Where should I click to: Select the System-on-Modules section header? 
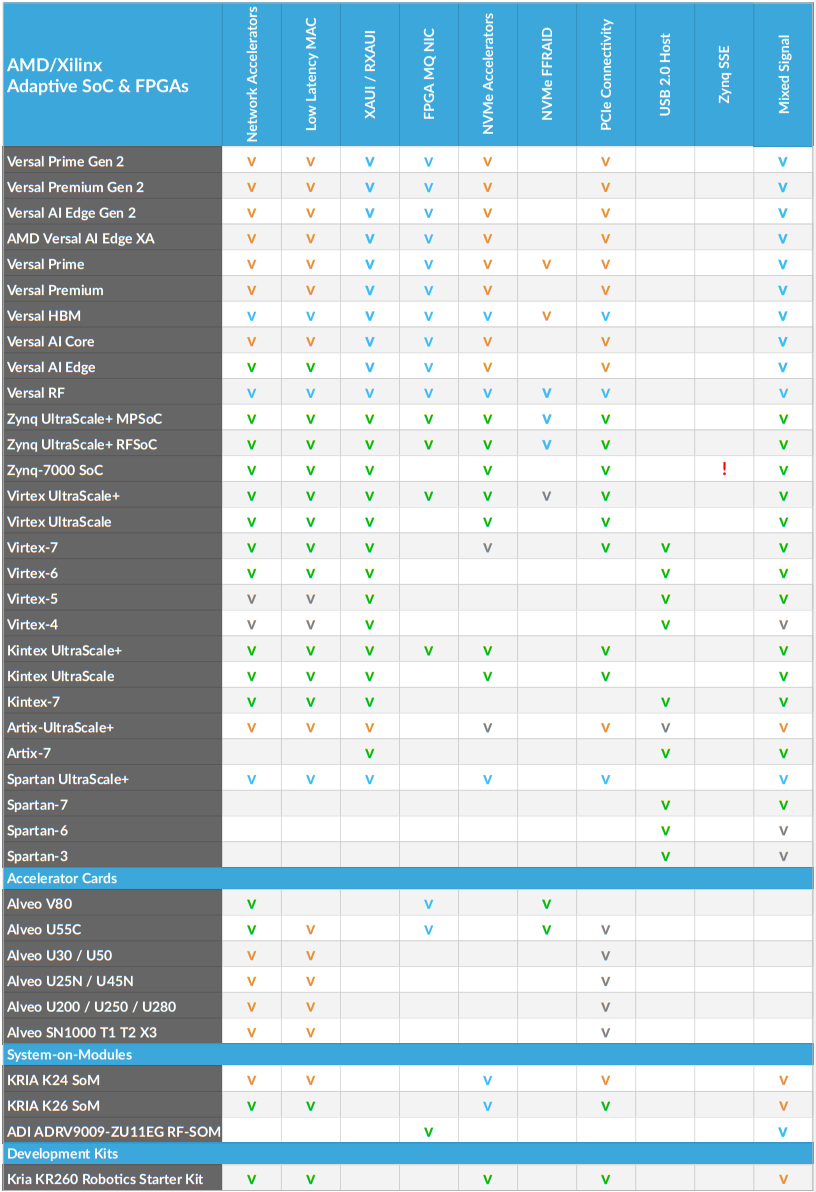69,1055
